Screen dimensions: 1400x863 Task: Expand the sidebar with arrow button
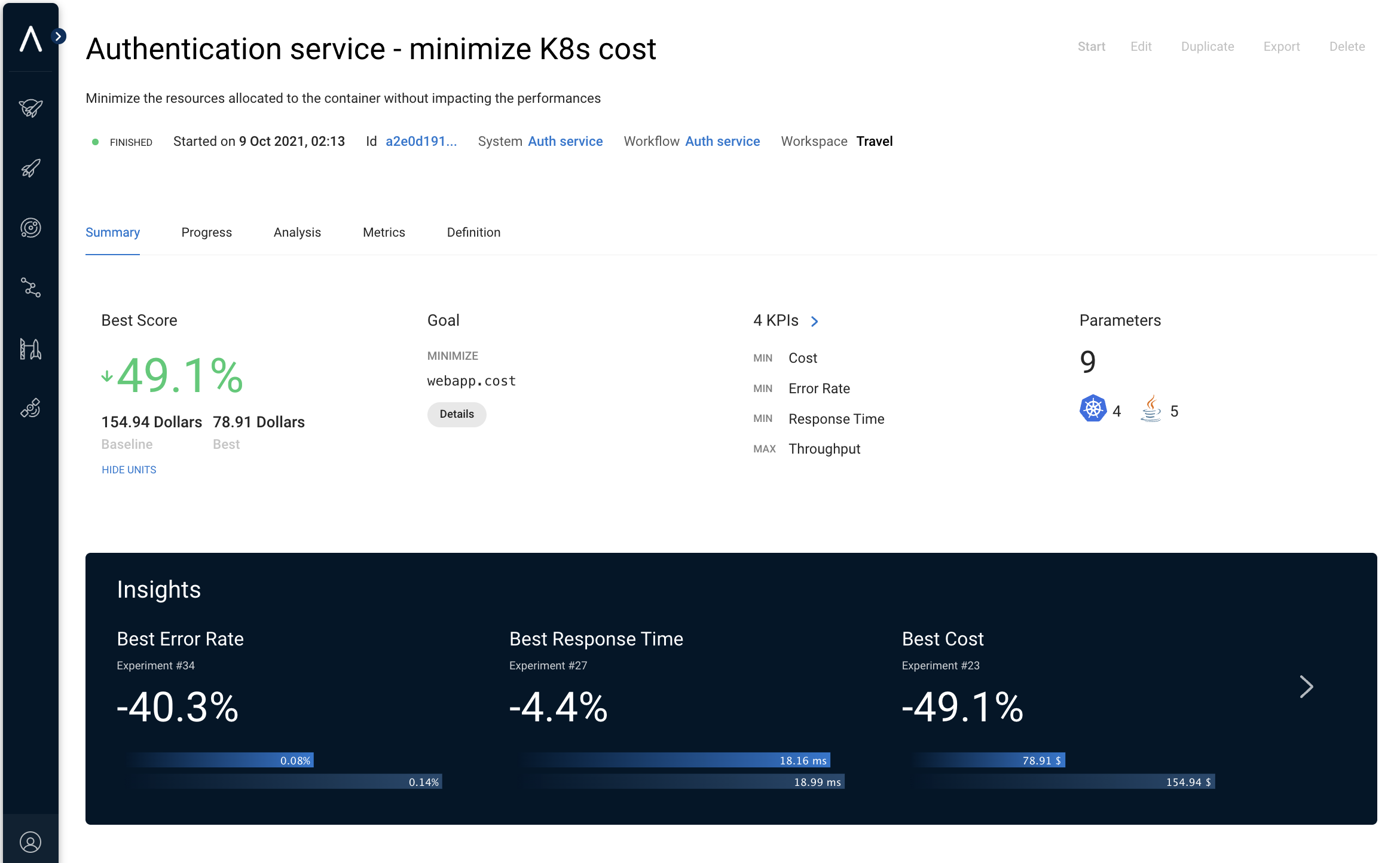[x=59, y=36]
